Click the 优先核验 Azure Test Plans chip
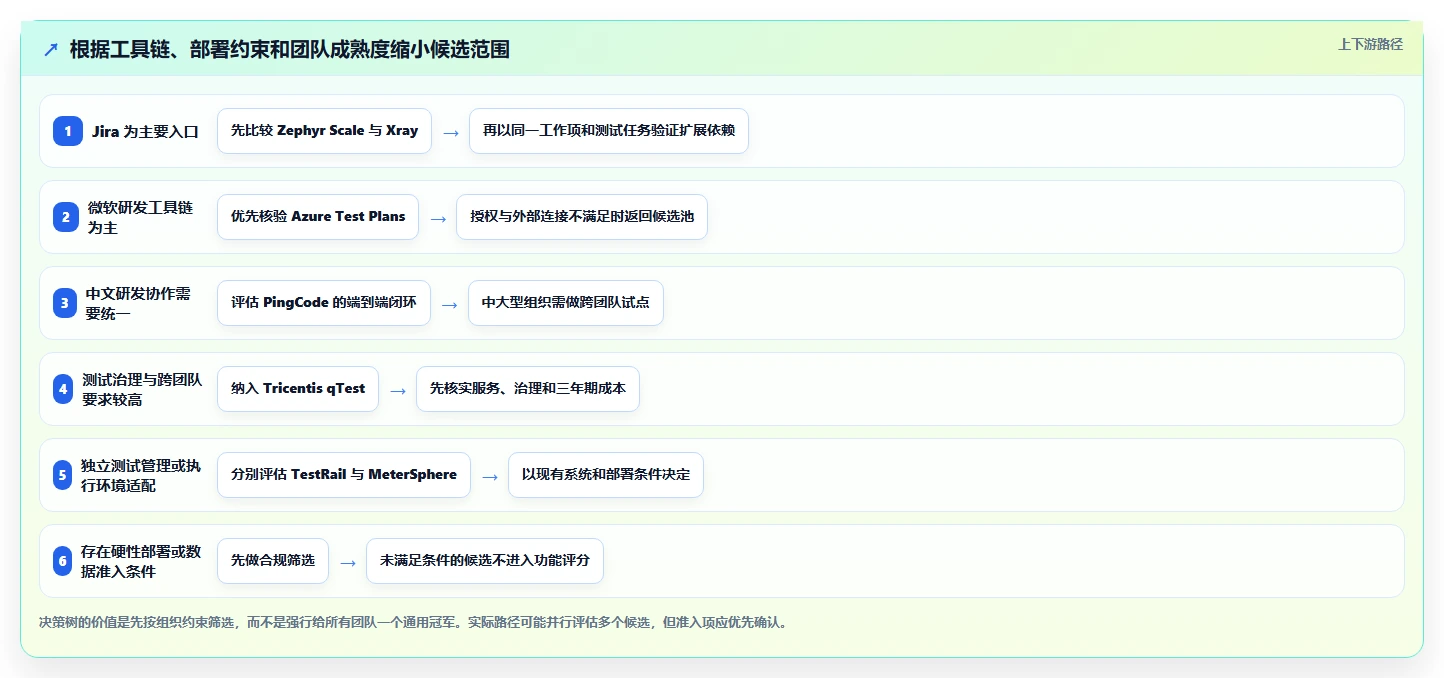Image resolution: width=1444 pixels, height=678 pixels. tap(318, 217)
